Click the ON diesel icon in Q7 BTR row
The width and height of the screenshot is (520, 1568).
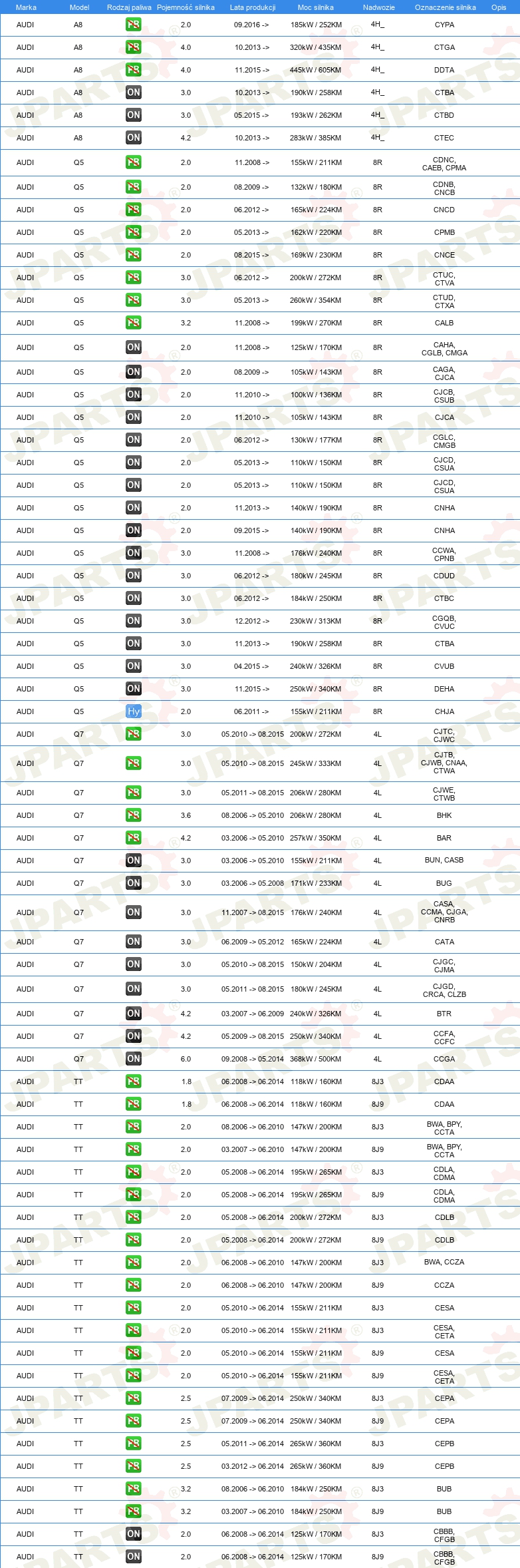[134, 1014]
